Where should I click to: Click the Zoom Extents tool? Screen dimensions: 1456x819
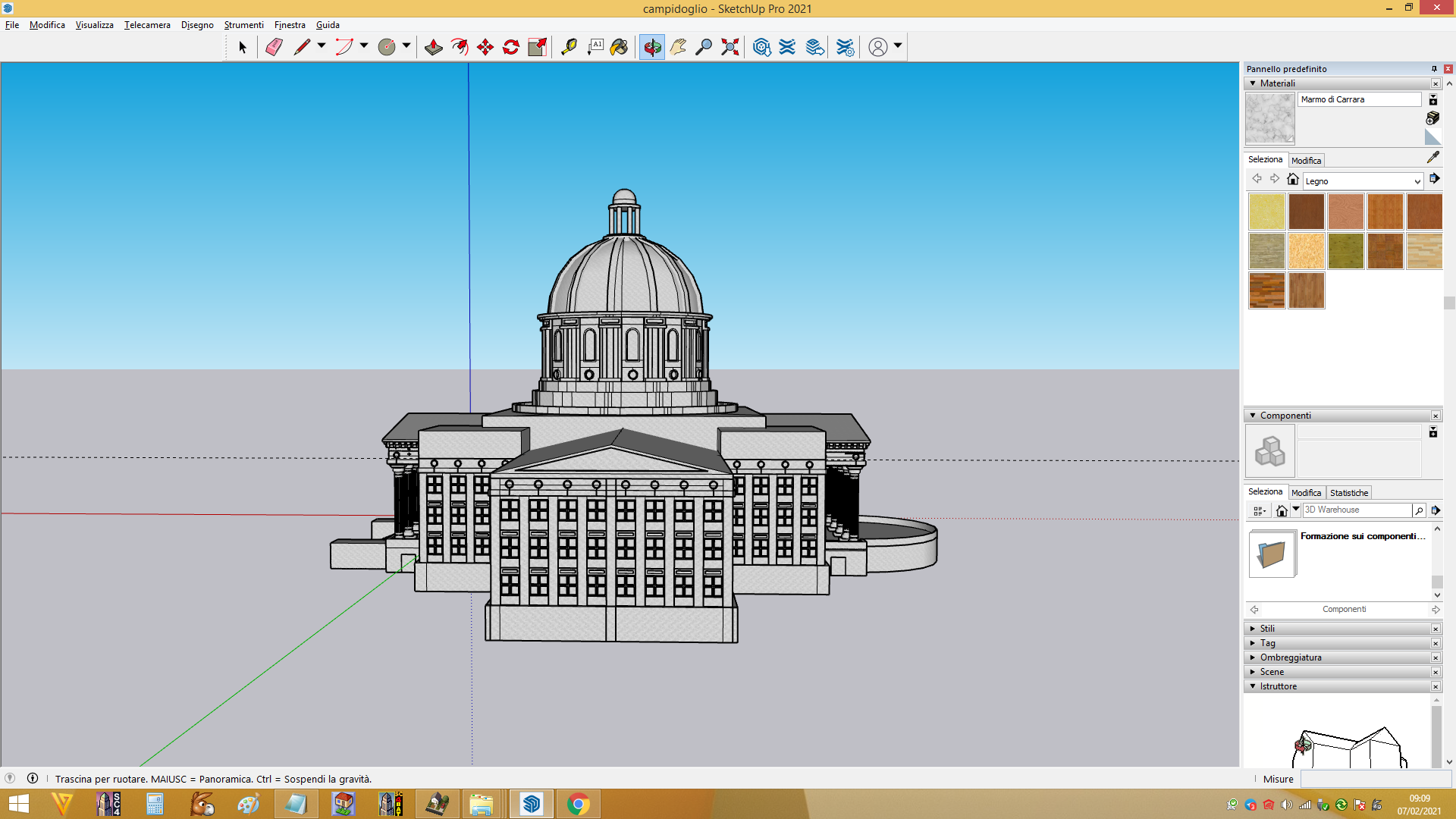tap(730, 47)
